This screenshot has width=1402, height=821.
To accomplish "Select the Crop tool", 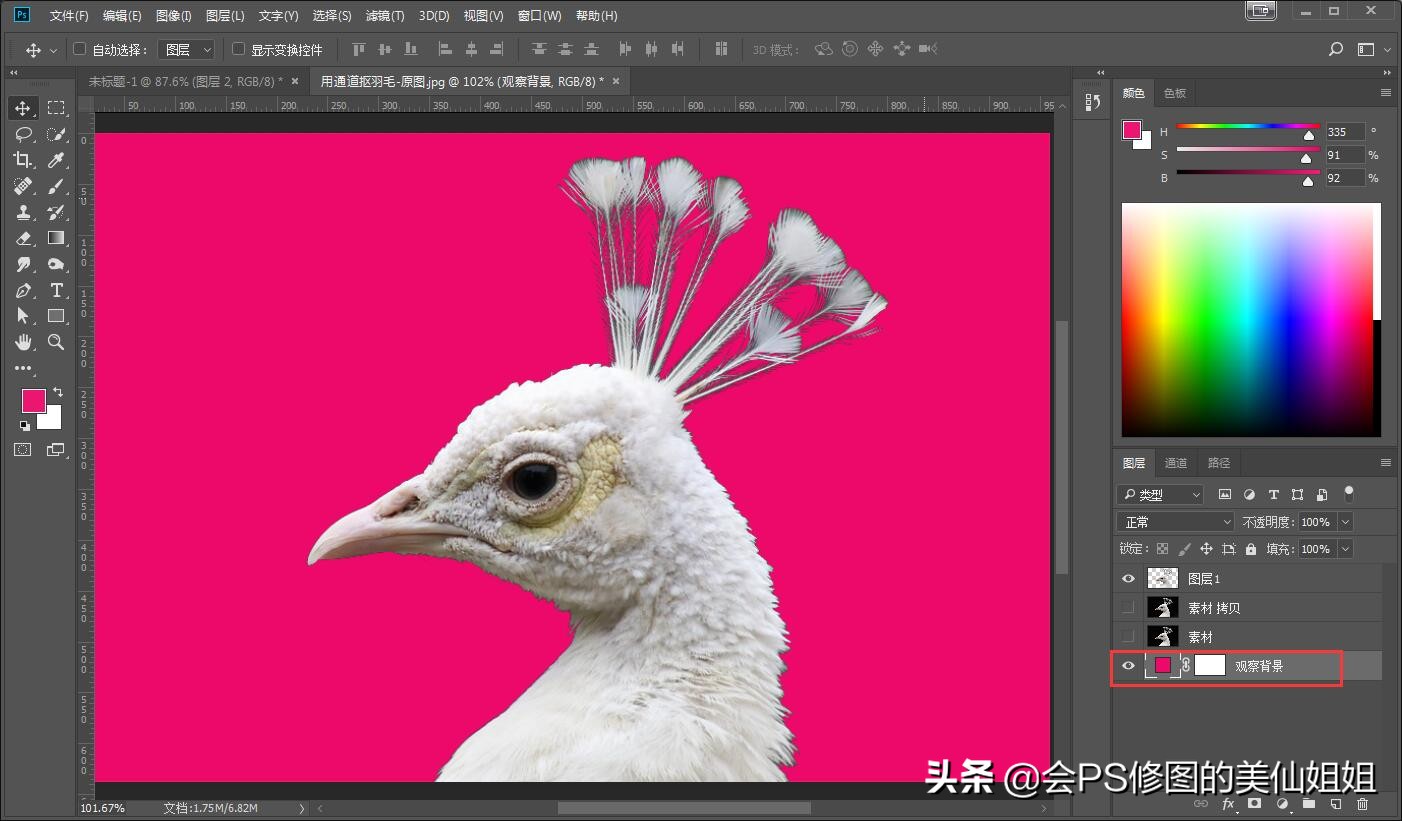I will (x=23, y=160).
